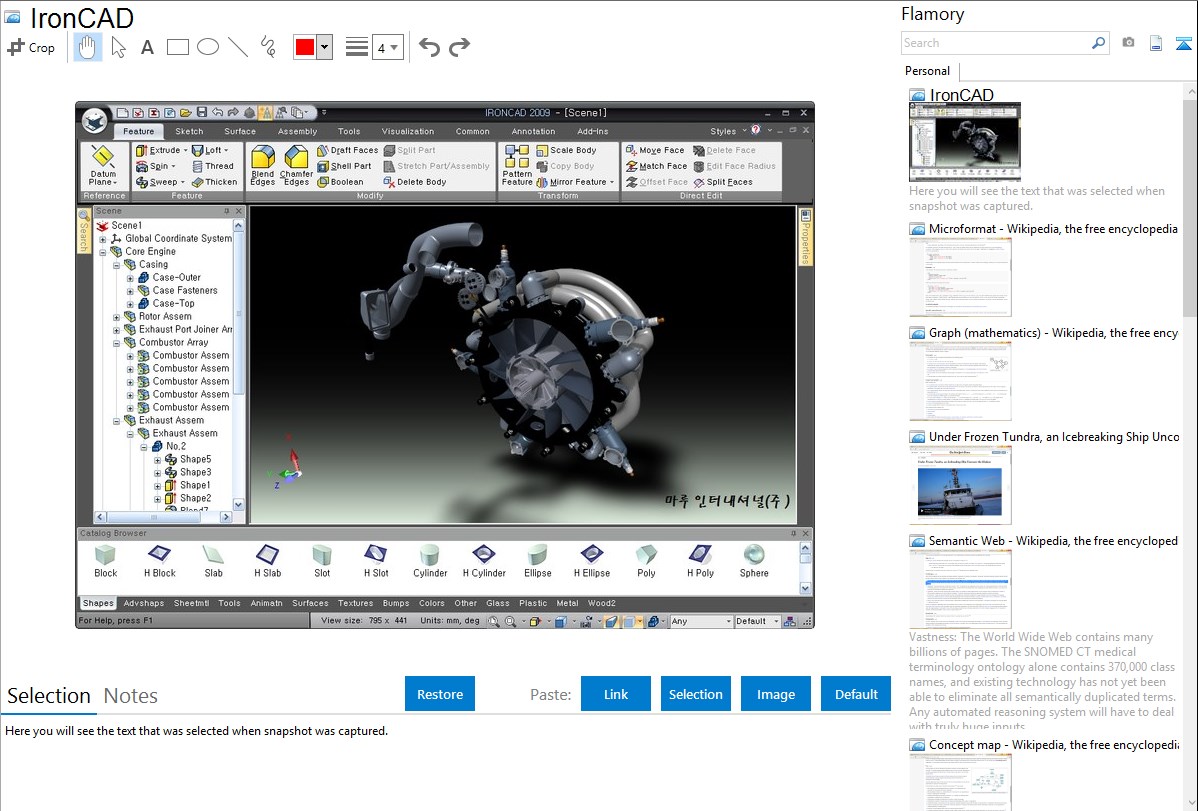Select the Sphere shape in catalog
The height and width of the screenshot is (811, 1198).
(754, 561)
